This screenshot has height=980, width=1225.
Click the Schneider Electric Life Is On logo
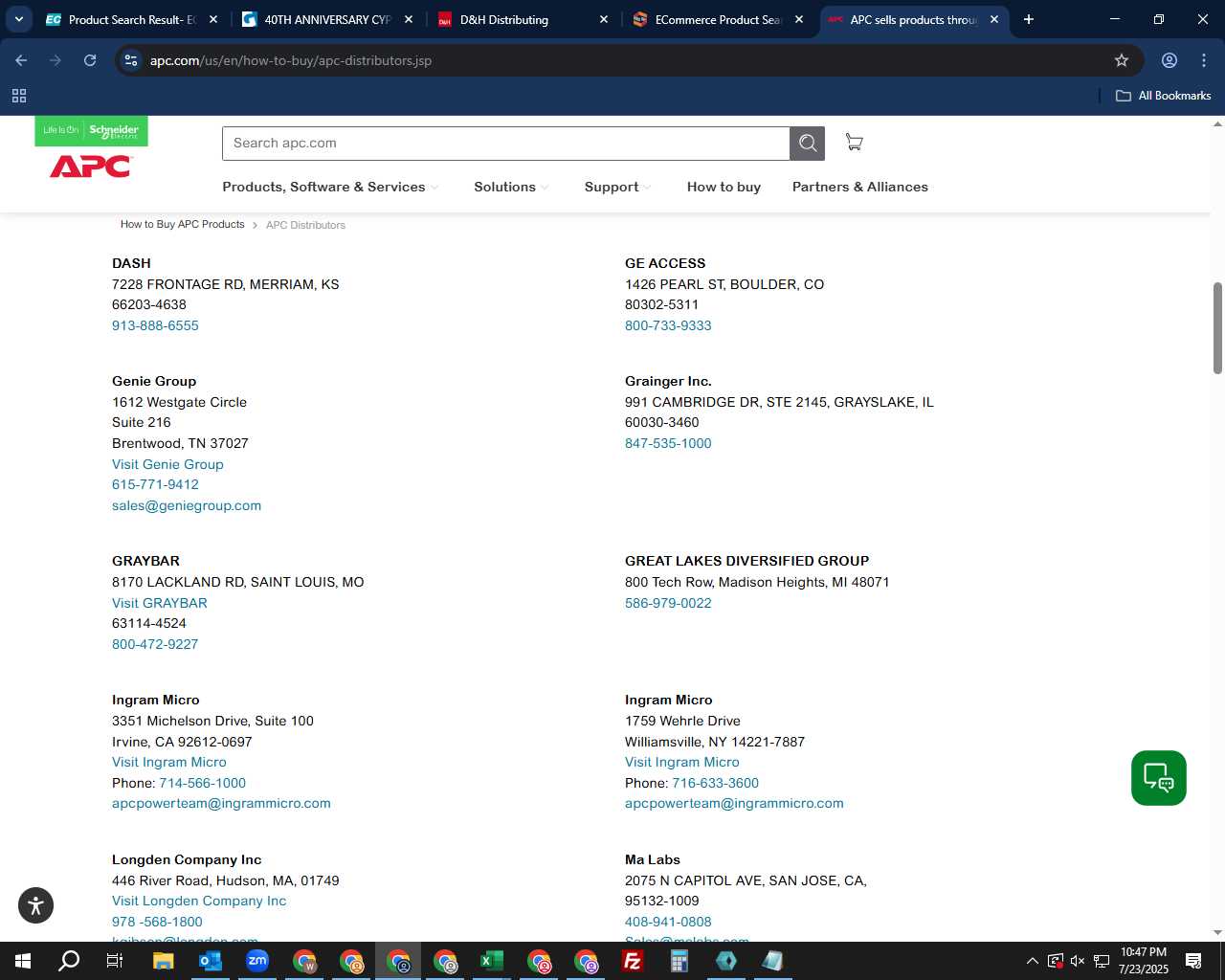coord(91,131)
